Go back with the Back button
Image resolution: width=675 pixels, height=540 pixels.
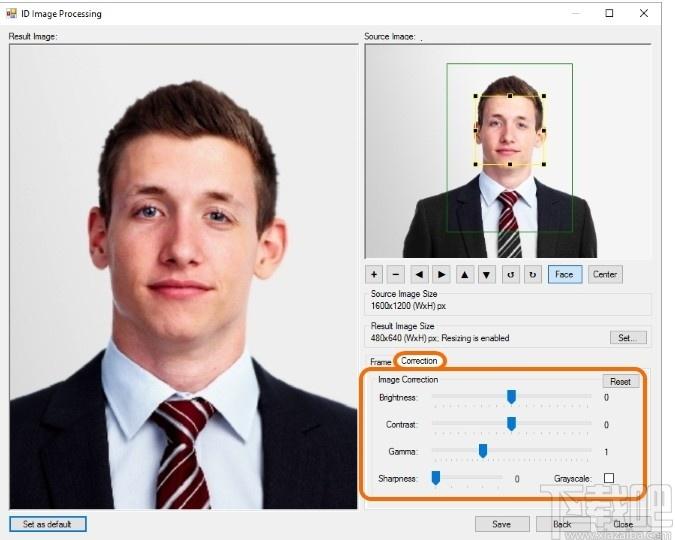[x=562, y=524]
